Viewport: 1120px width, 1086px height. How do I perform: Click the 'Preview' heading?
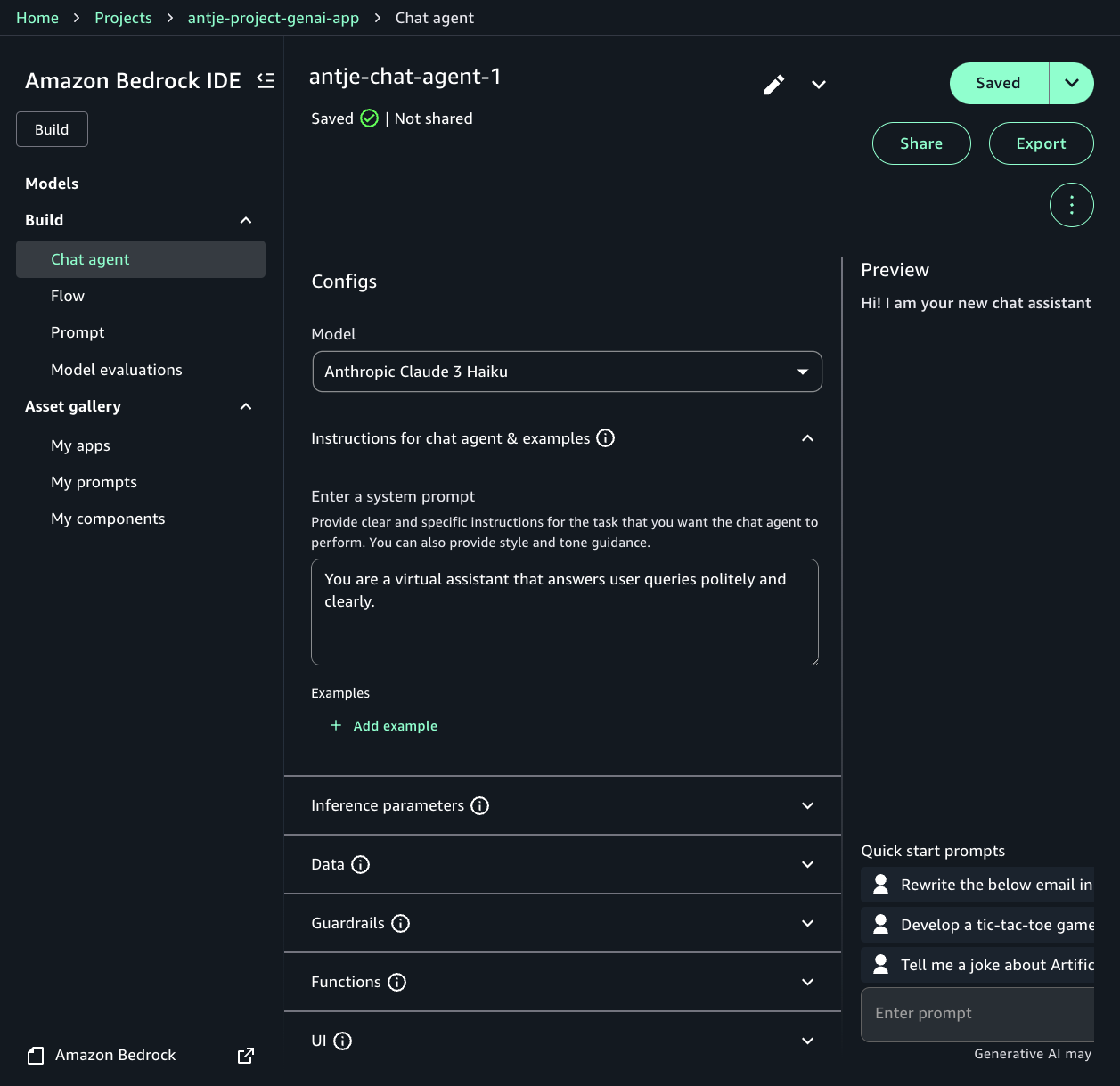(x=895, y=270)
